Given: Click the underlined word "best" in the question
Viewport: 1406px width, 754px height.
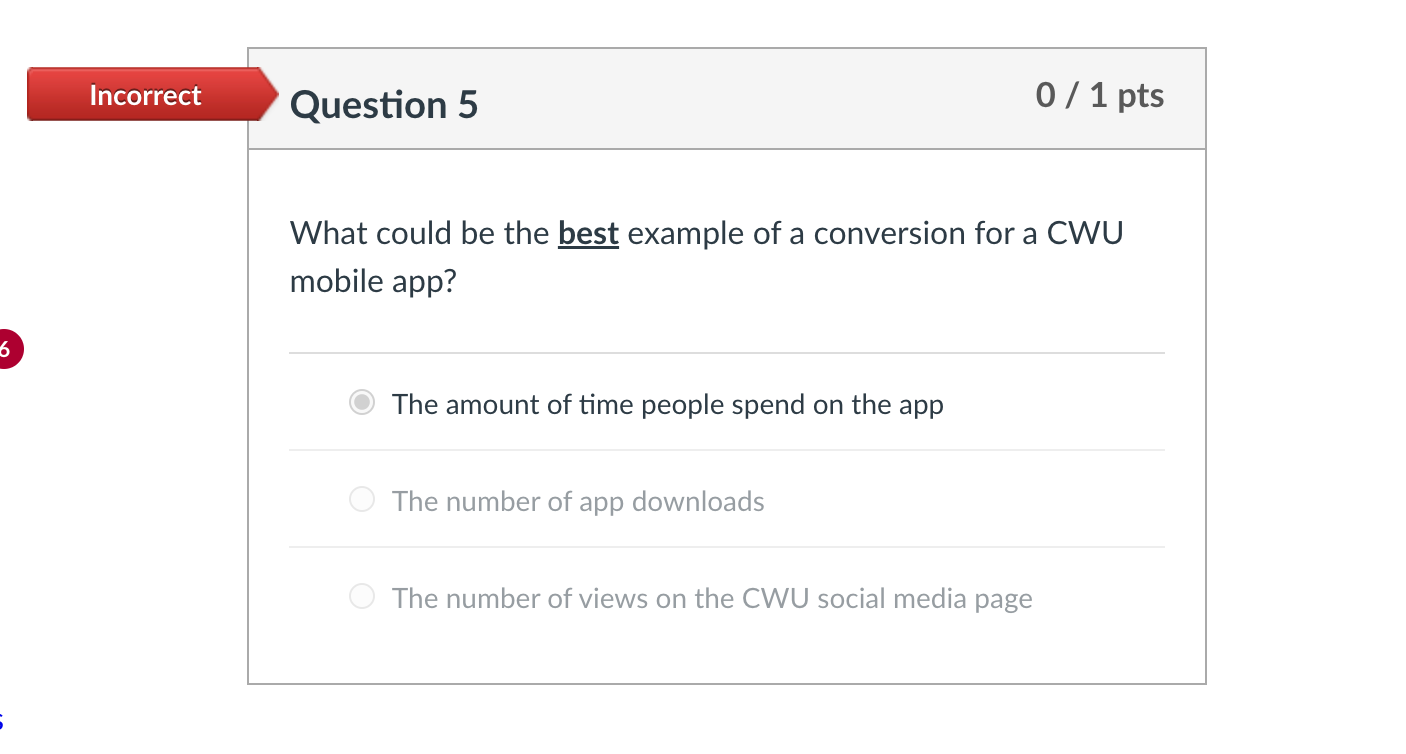Looking at the screenshot, I should tap(588, 232).
